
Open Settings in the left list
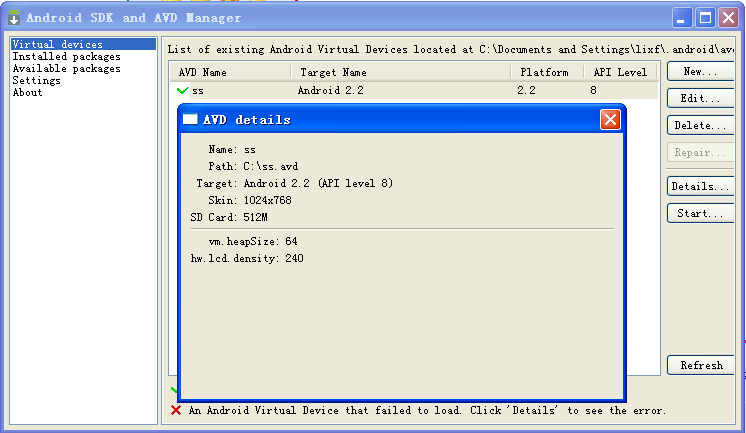36,80
